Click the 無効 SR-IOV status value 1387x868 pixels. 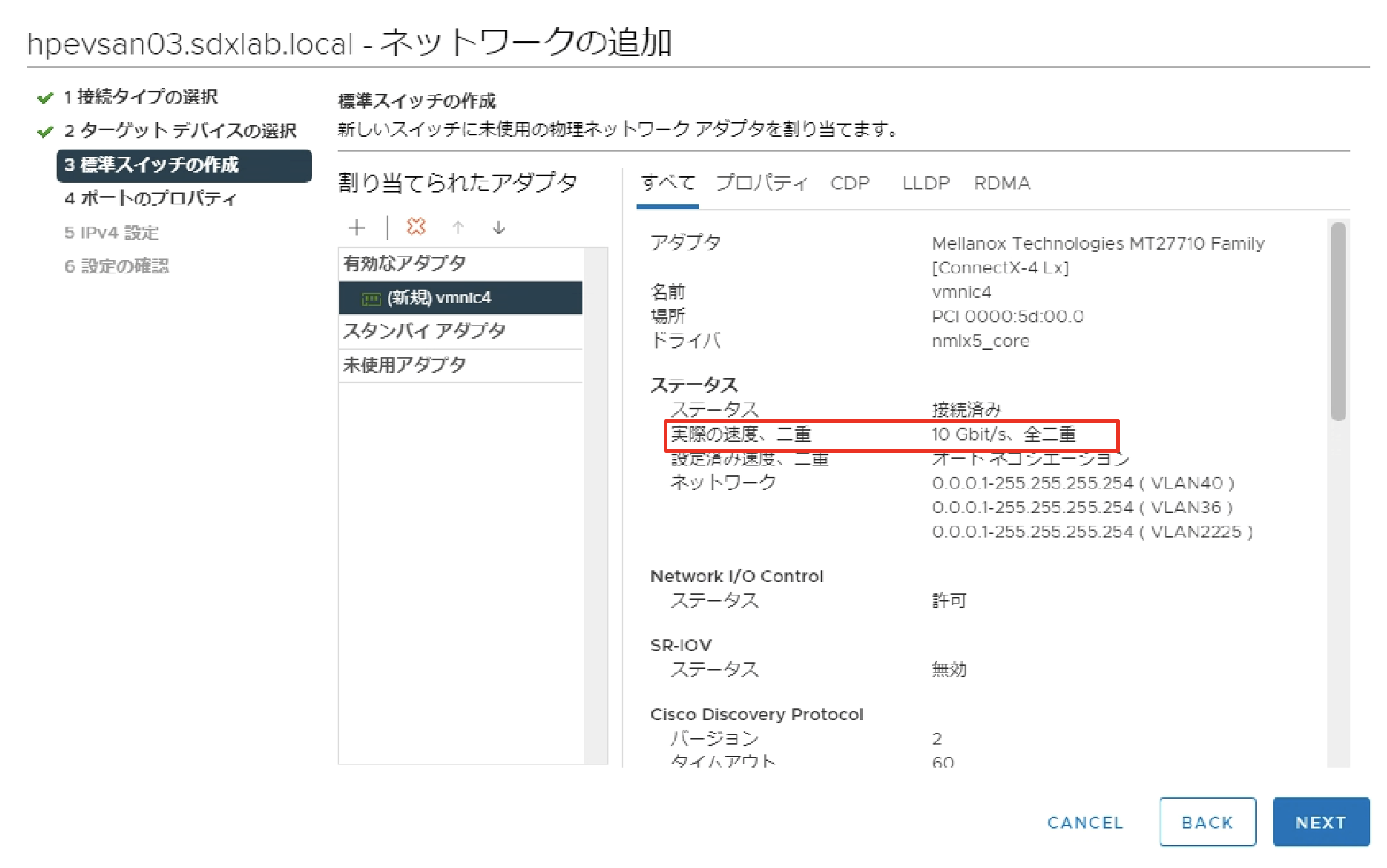(x=949, y=670)
